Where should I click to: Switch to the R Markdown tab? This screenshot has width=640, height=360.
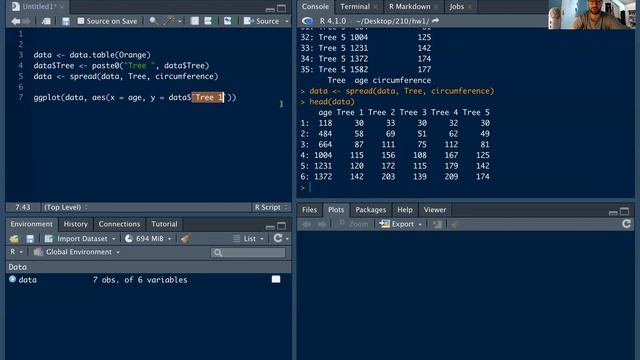(x=409, y=7)
